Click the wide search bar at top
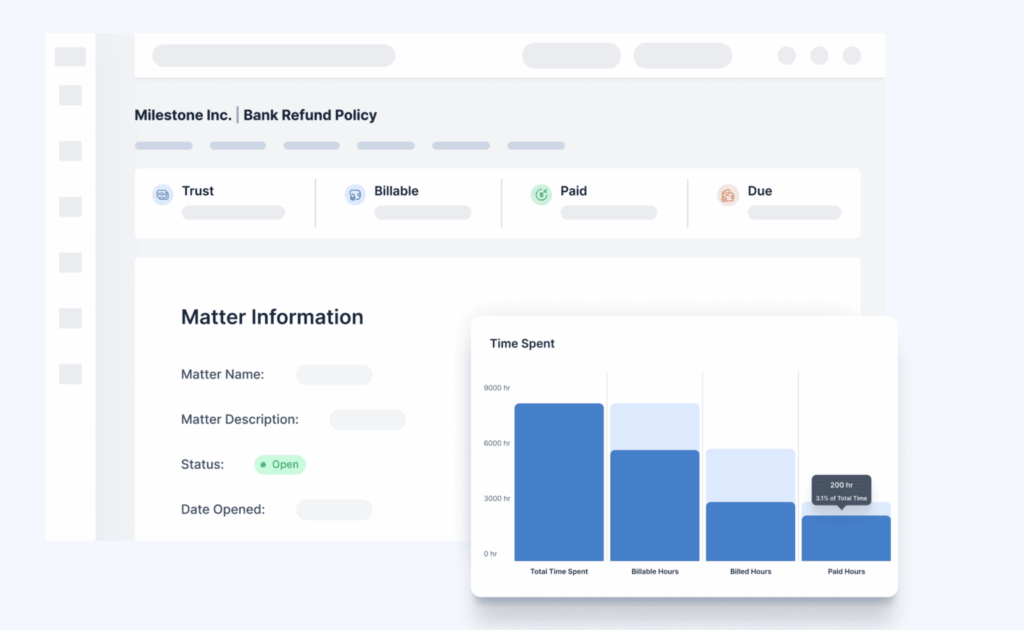The image size is (1024, 630). 273,56
